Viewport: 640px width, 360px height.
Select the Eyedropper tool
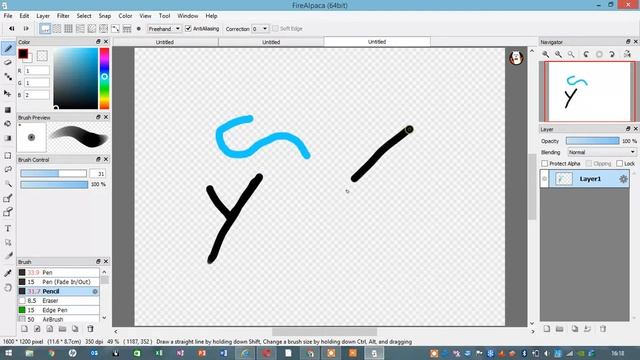pos(8,273)
